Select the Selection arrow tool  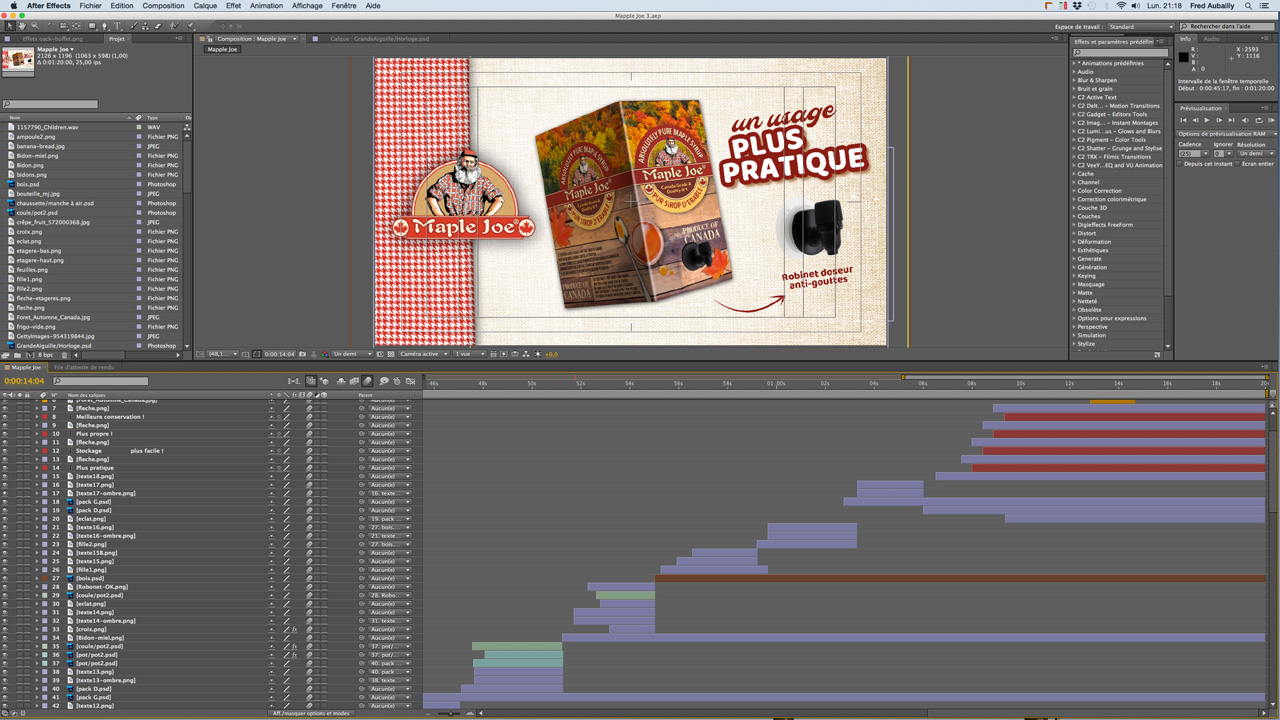[x=10, y=26]
